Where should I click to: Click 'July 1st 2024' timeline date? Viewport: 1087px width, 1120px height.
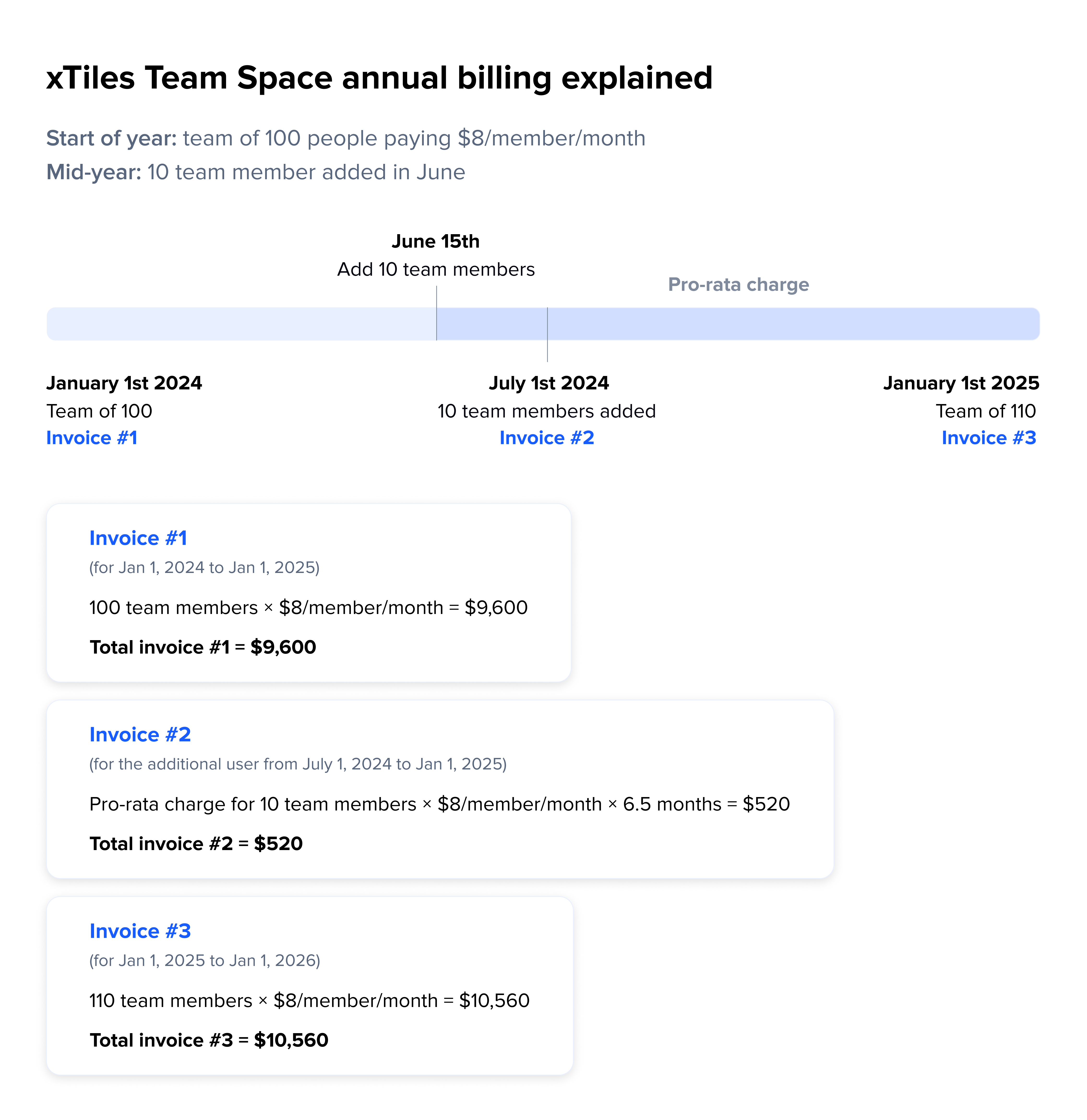point(549,383)
